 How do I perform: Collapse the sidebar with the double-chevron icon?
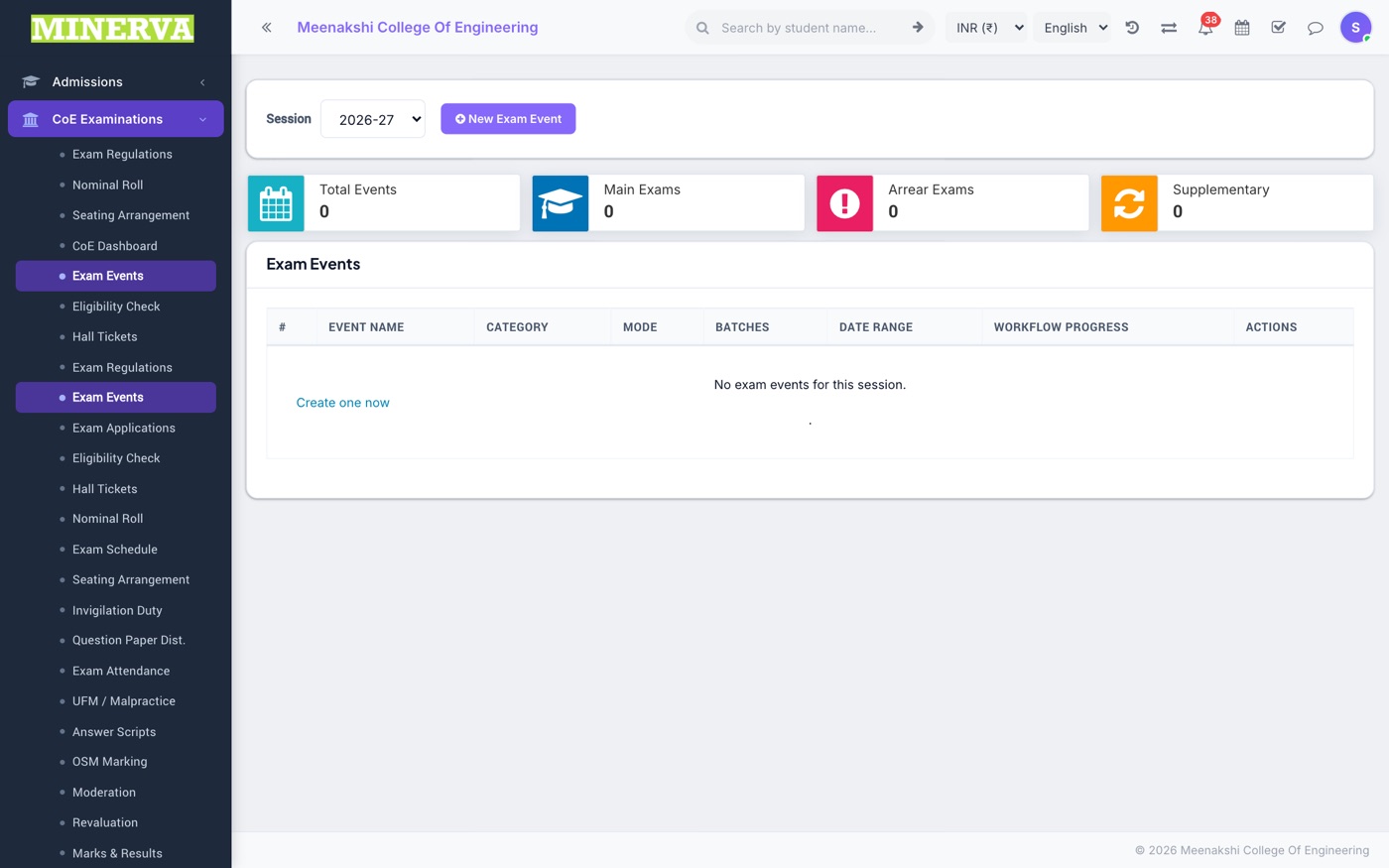click(266, 28)
